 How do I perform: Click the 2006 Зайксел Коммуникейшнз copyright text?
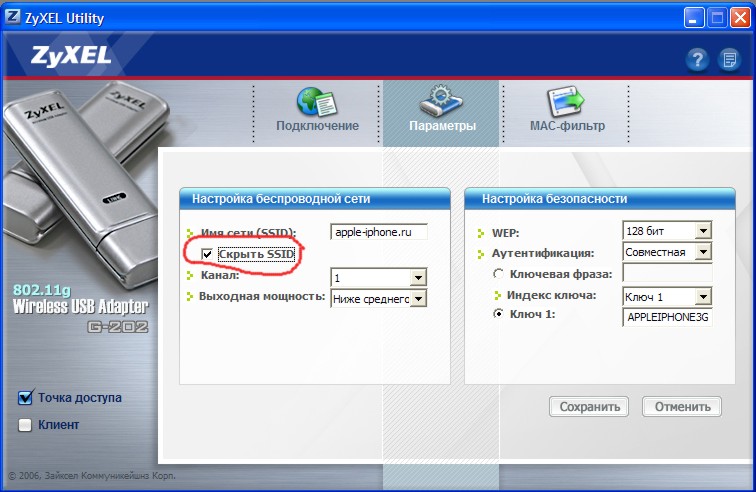pos(92,476)
